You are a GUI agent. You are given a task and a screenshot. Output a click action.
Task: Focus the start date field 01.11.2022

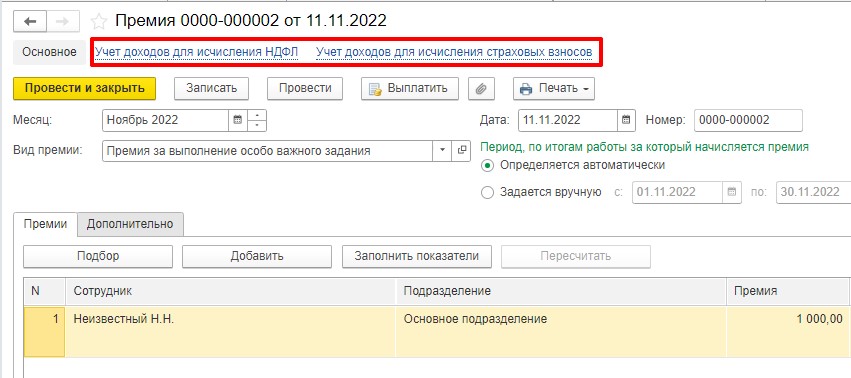click(677, 192)
